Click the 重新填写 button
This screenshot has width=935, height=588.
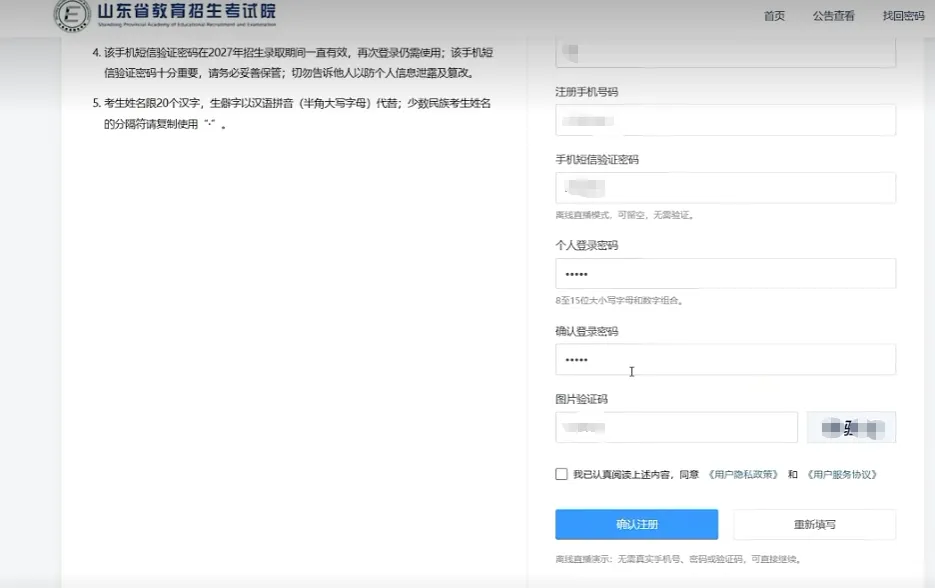814,524
